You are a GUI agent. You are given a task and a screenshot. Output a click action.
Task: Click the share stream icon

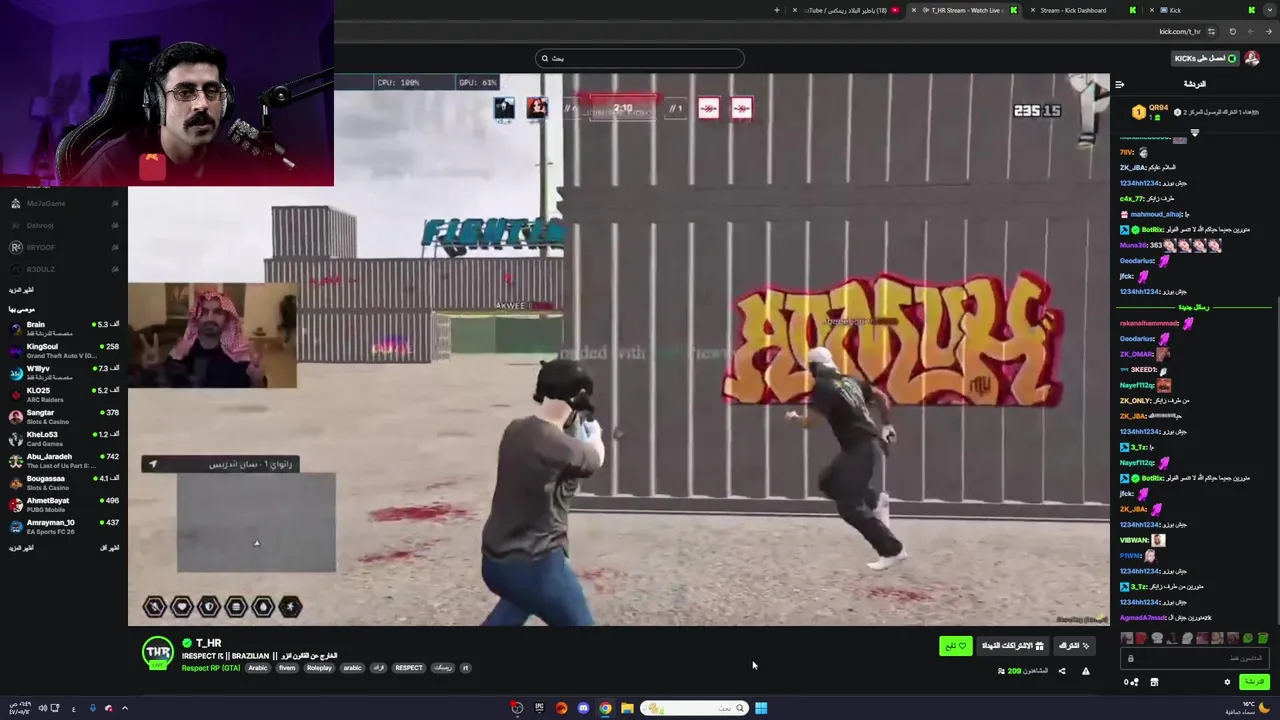[x=1062, y=671]
